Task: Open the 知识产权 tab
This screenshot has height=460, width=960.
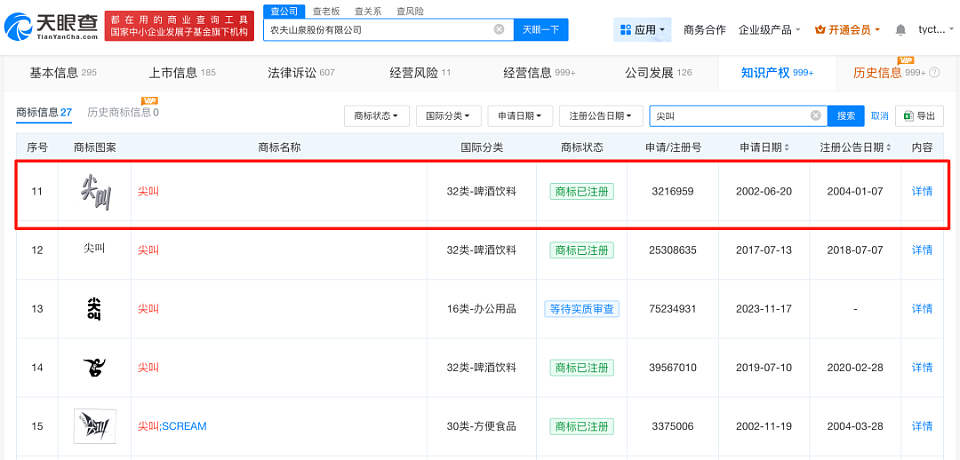Action: (777, 73)
